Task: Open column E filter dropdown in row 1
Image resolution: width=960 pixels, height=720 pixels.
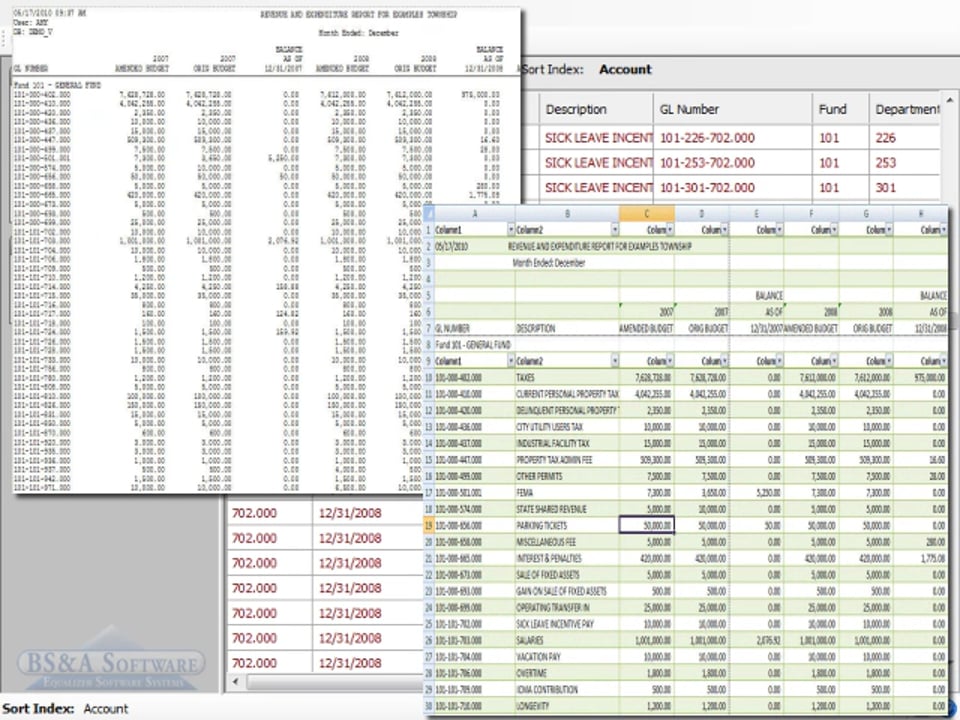Action: pos(779,230)
